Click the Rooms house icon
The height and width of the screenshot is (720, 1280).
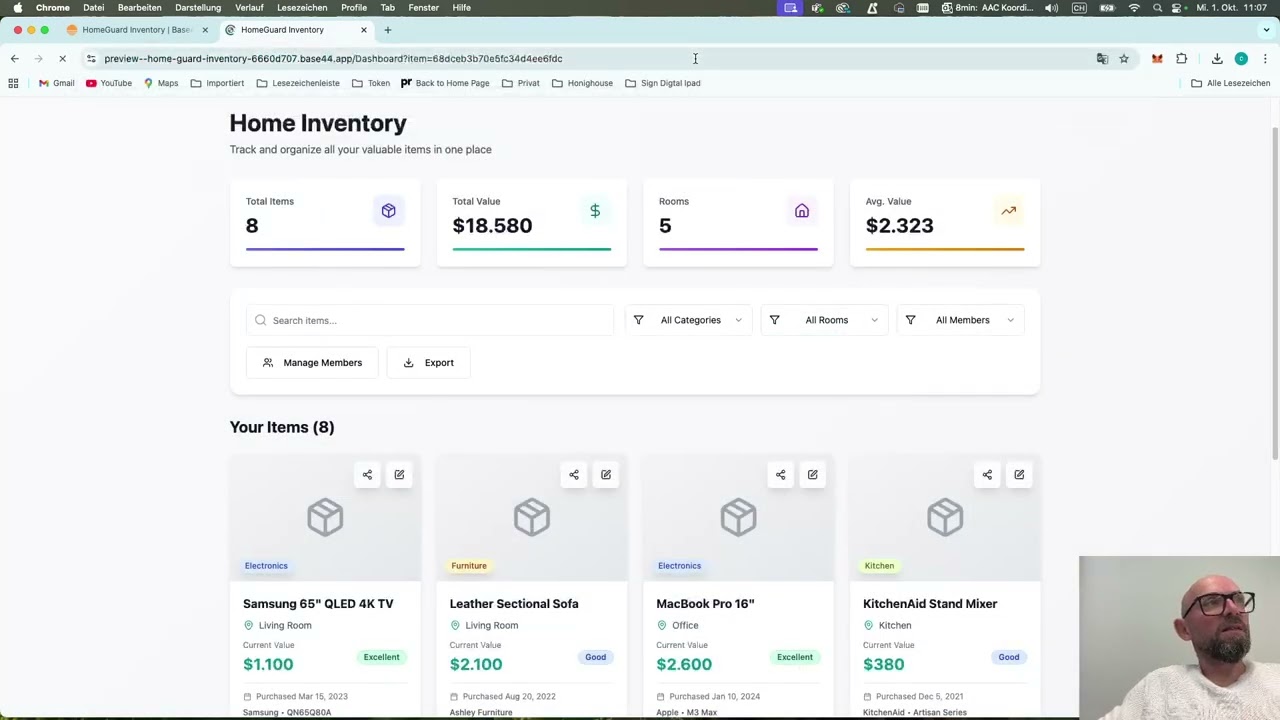pyautogui.click(x=801, y=211)
